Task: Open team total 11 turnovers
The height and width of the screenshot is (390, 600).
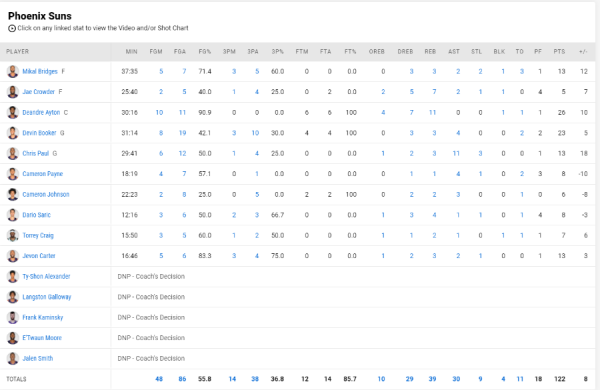Action: click(x=520, y=379)
